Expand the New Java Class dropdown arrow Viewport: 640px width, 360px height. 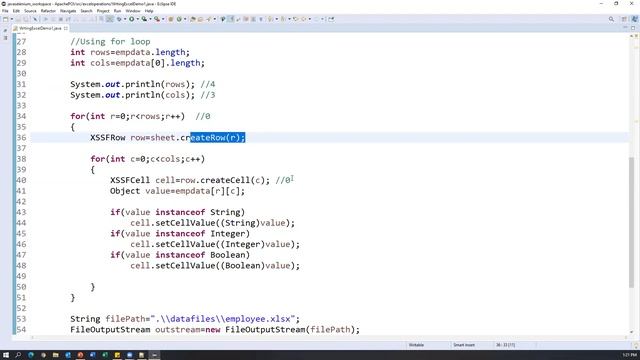[x=184, y=19]
